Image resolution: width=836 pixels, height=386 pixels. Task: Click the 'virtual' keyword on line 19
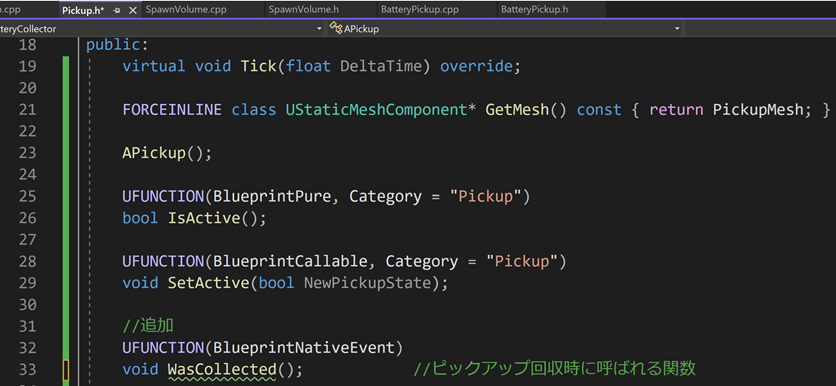(154, 66)
